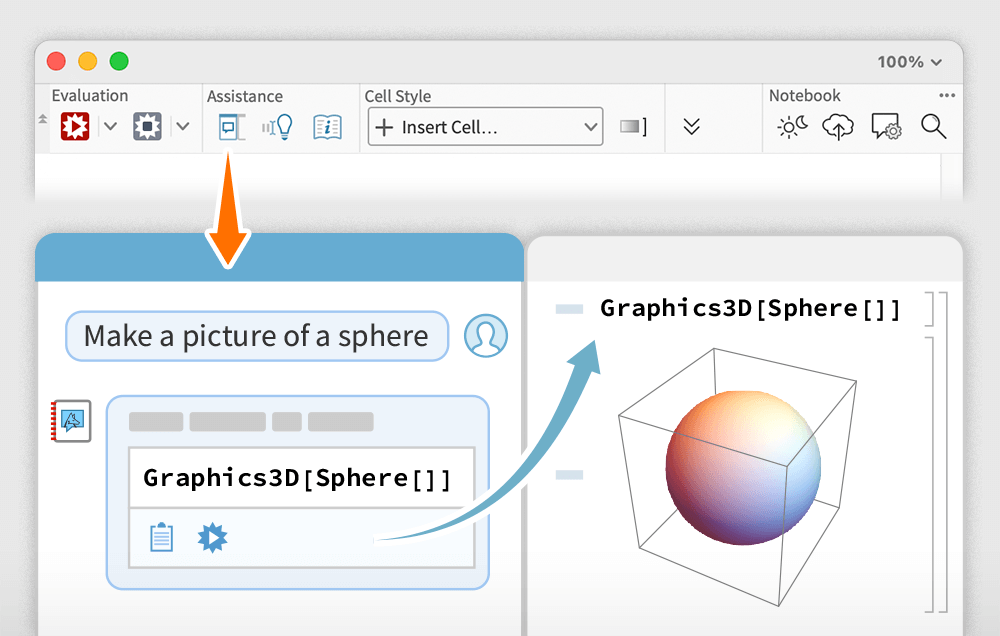Open the chat settings gear icon

point(886,127)
